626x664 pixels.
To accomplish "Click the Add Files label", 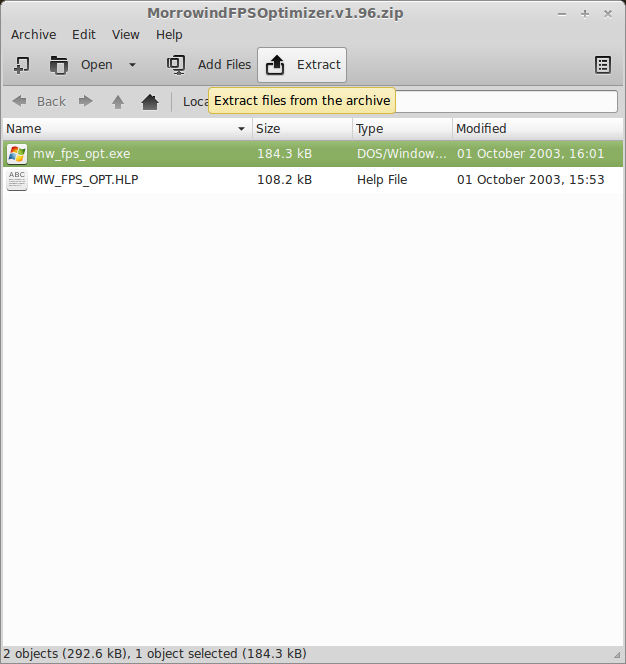I will pyautogui.click(x=224, y=64).
